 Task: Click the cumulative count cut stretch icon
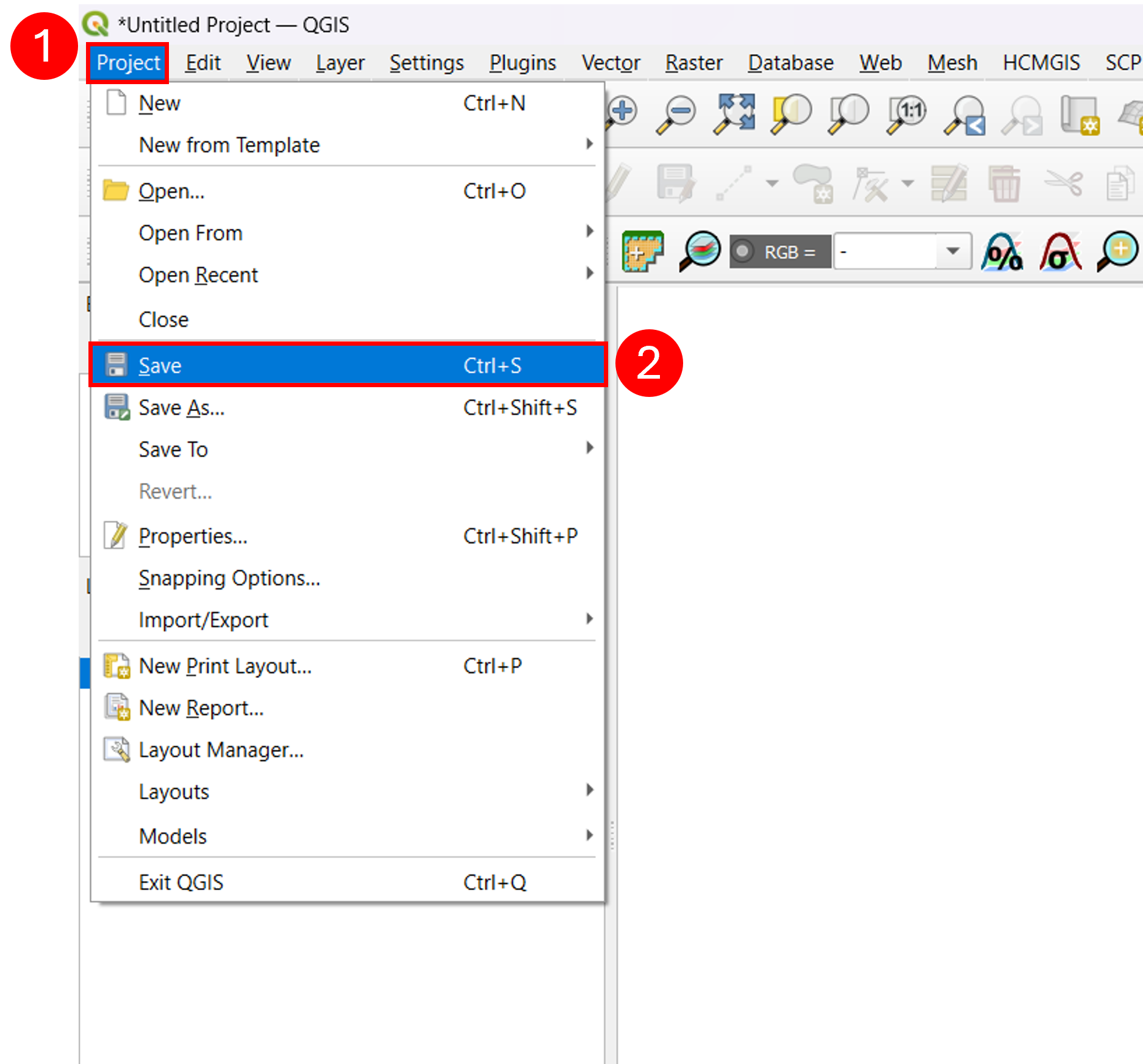[x=1002, y=251]
